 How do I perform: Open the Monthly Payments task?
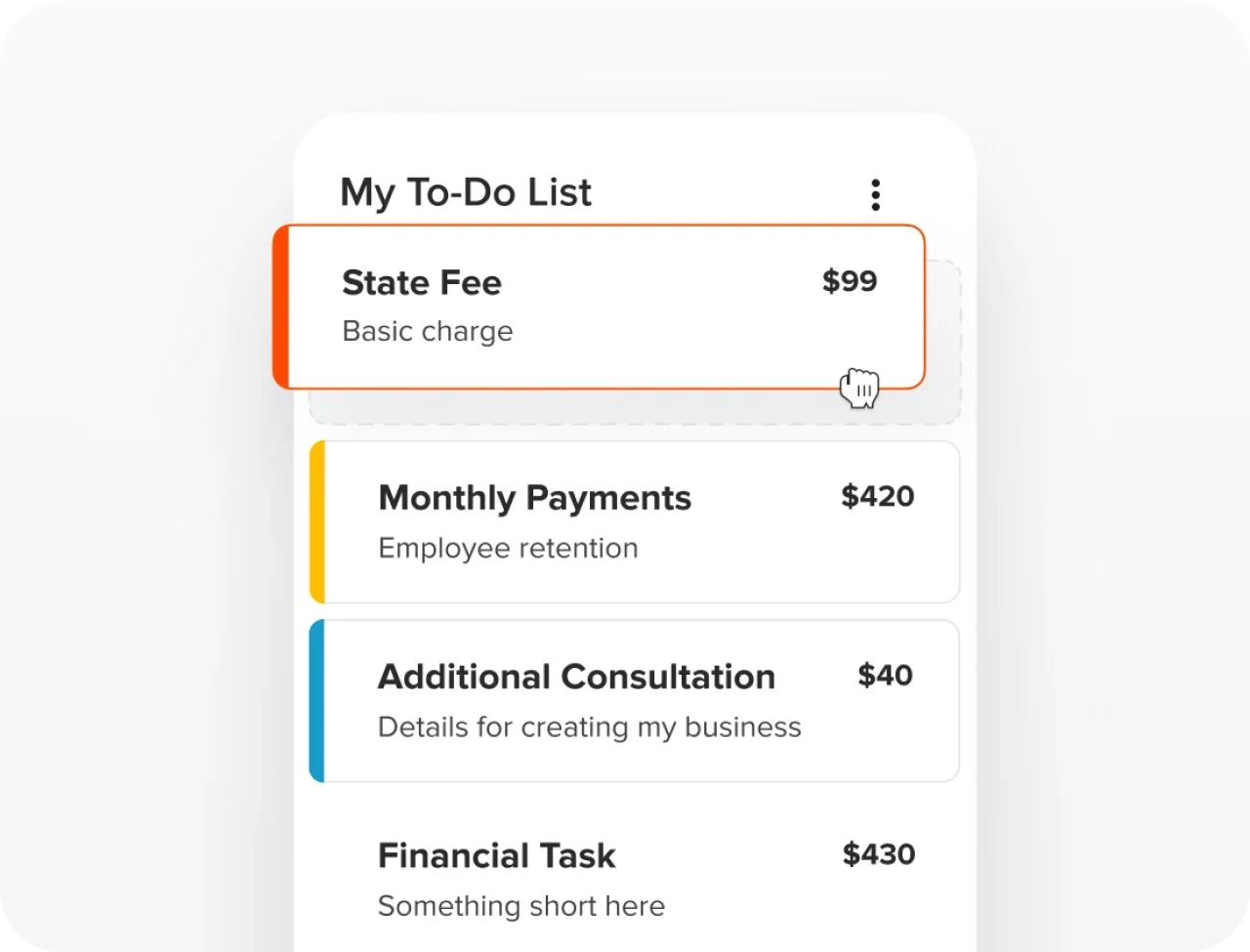click(534, 498)
